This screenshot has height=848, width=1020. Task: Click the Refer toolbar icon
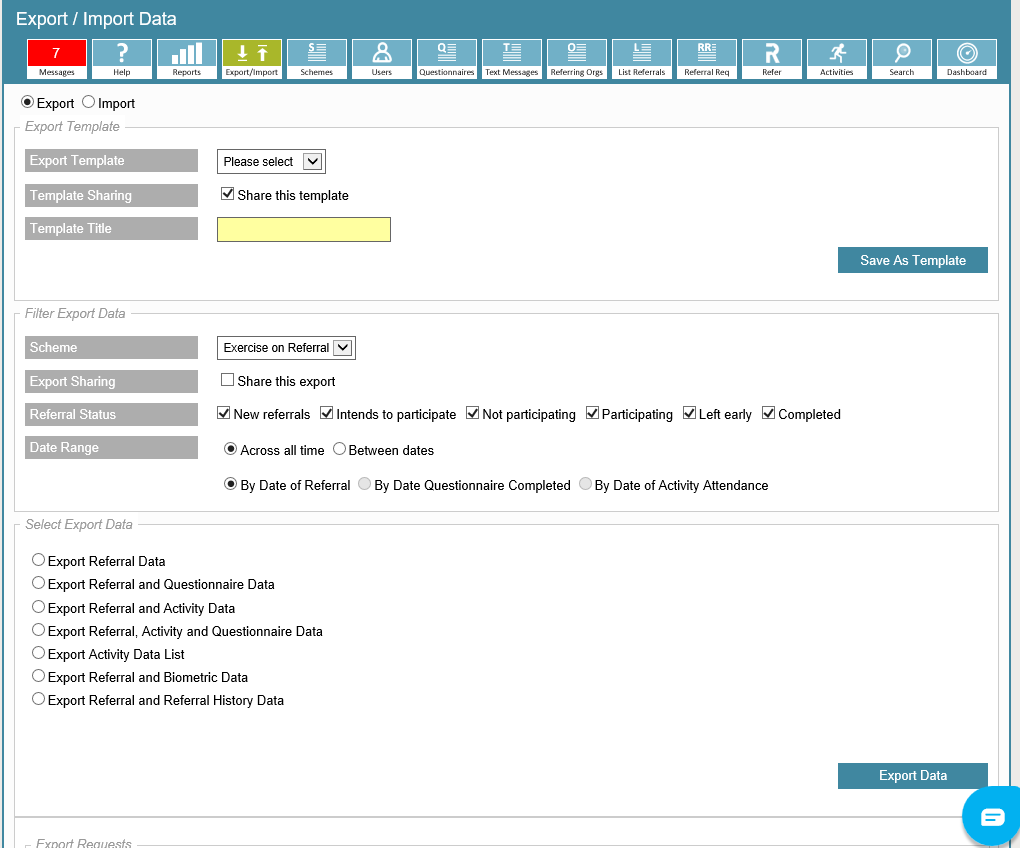772,59
